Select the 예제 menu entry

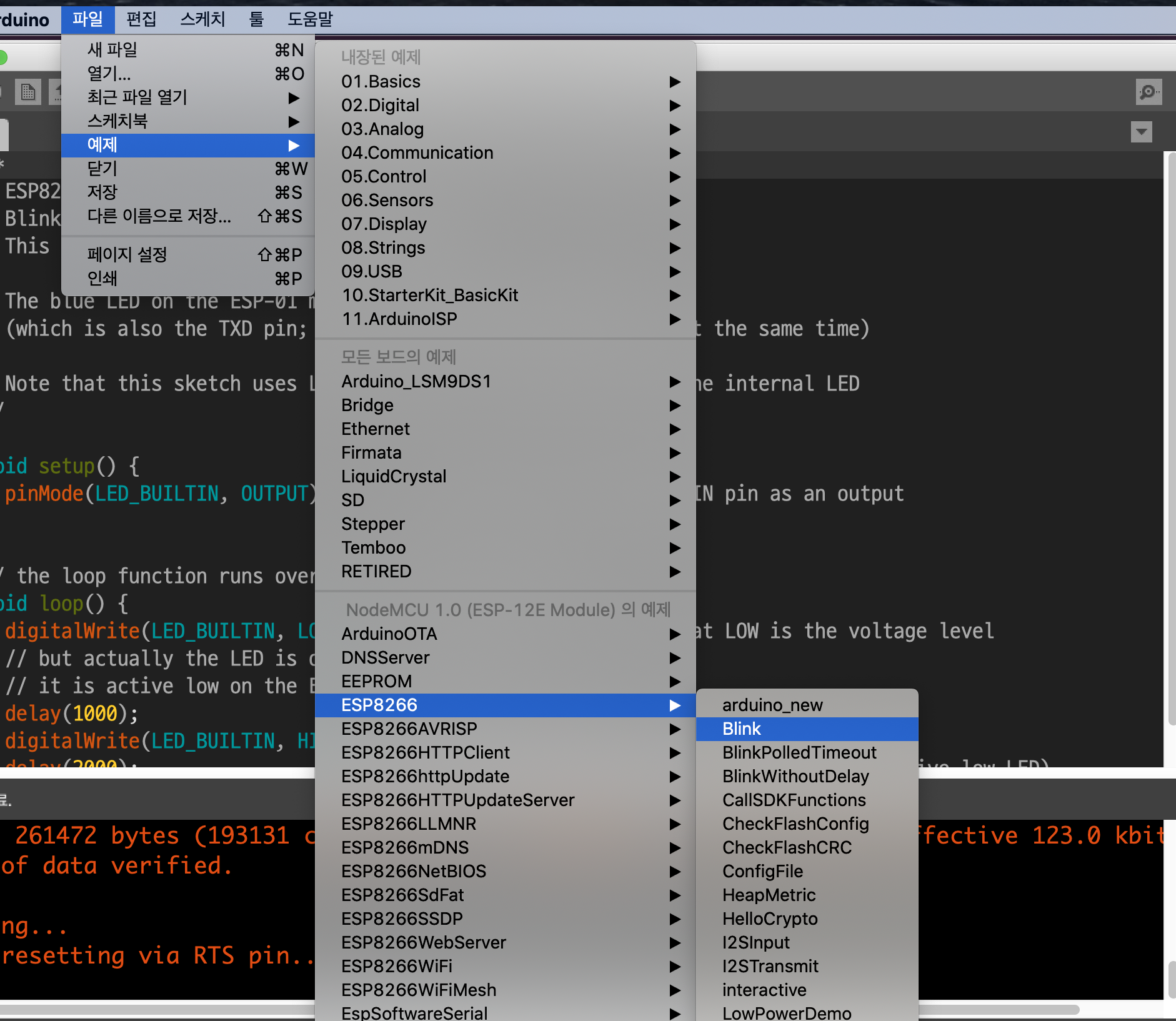click(x=187, y=145)
